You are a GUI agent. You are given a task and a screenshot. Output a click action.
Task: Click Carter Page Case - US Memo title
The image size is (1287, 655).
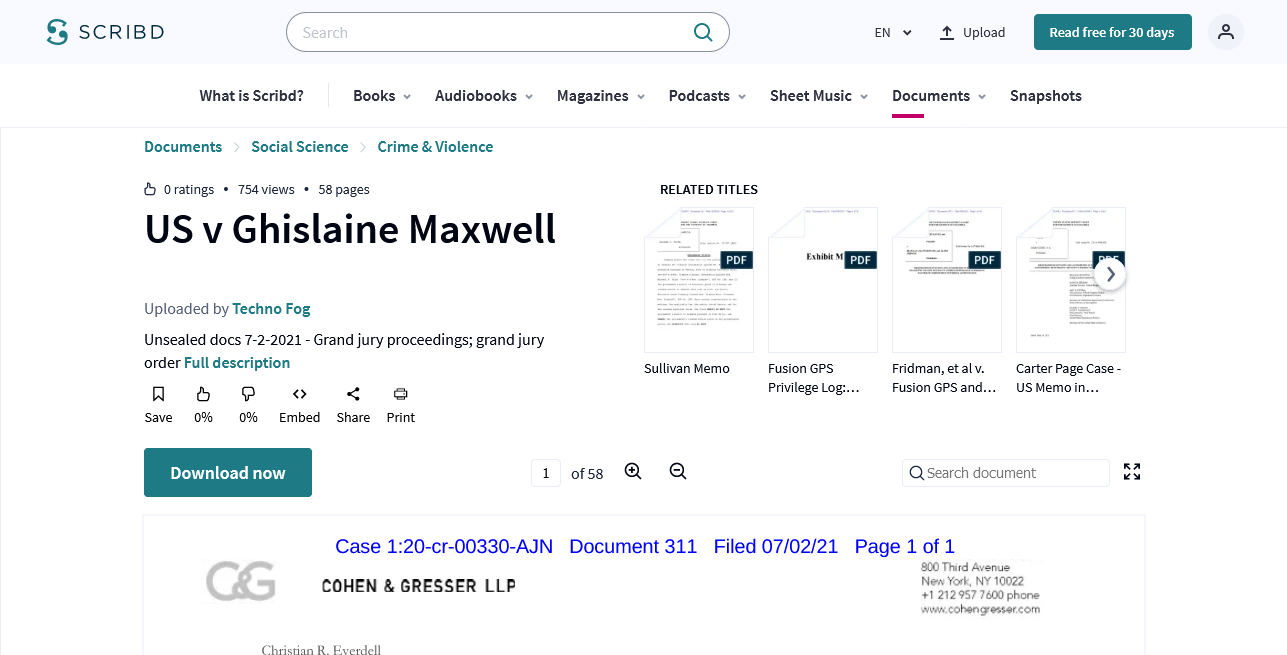pos(1068,378)
